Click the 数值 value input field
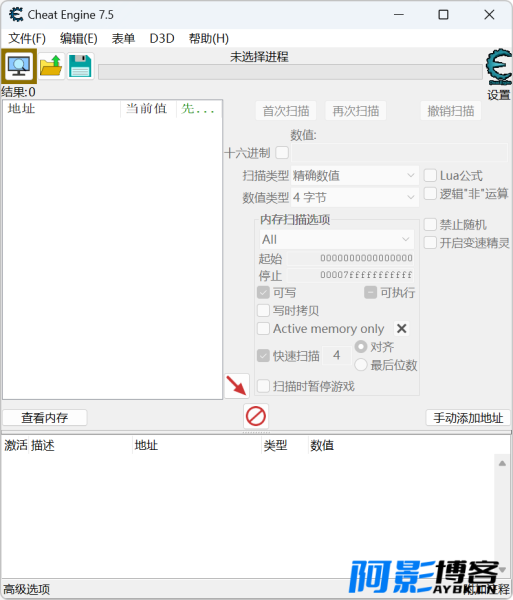The width and height of the screenshot is (513, 600). [400, 153]
